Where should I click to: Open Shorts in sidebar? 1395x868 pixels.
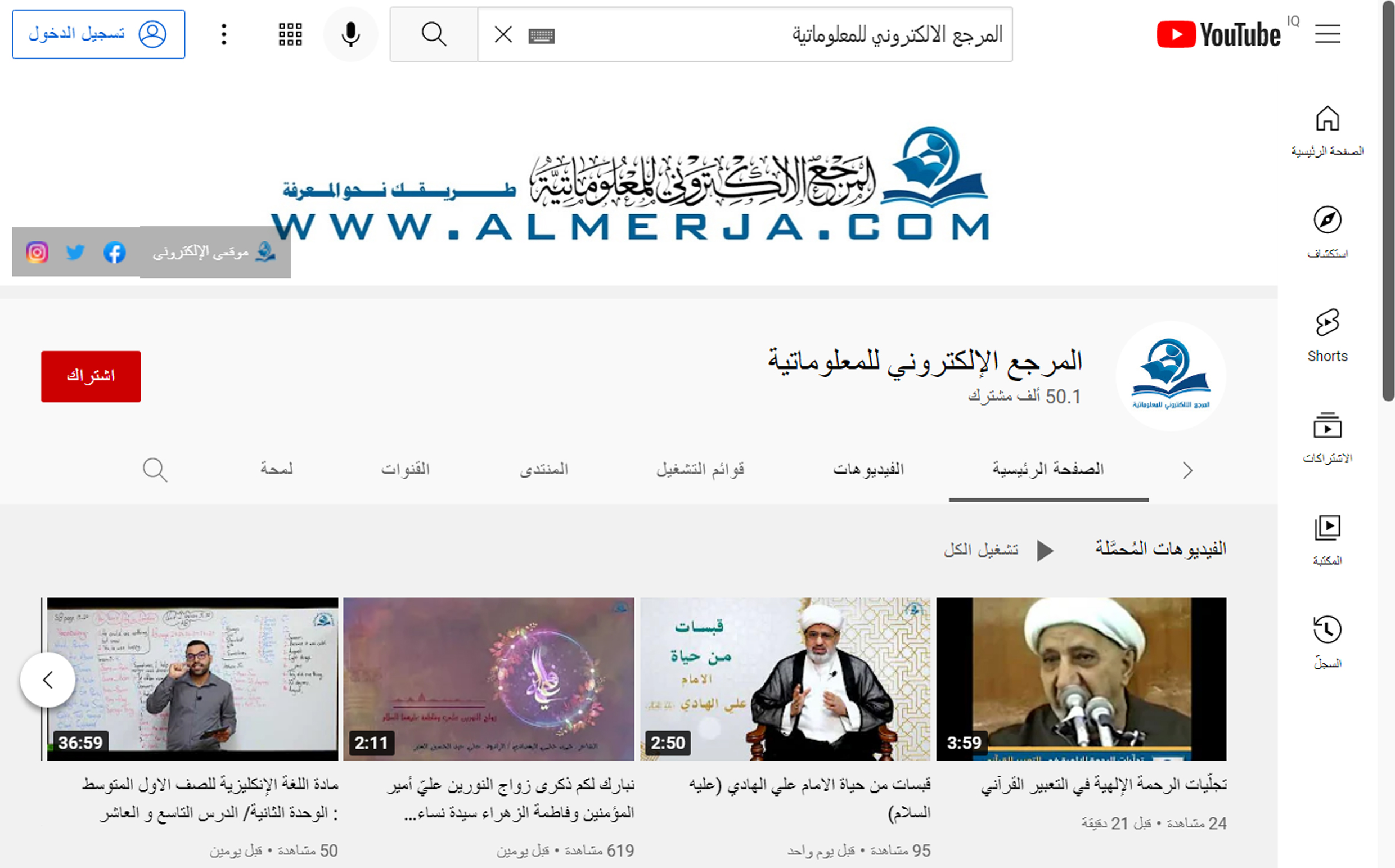[x=1327, y=335]
